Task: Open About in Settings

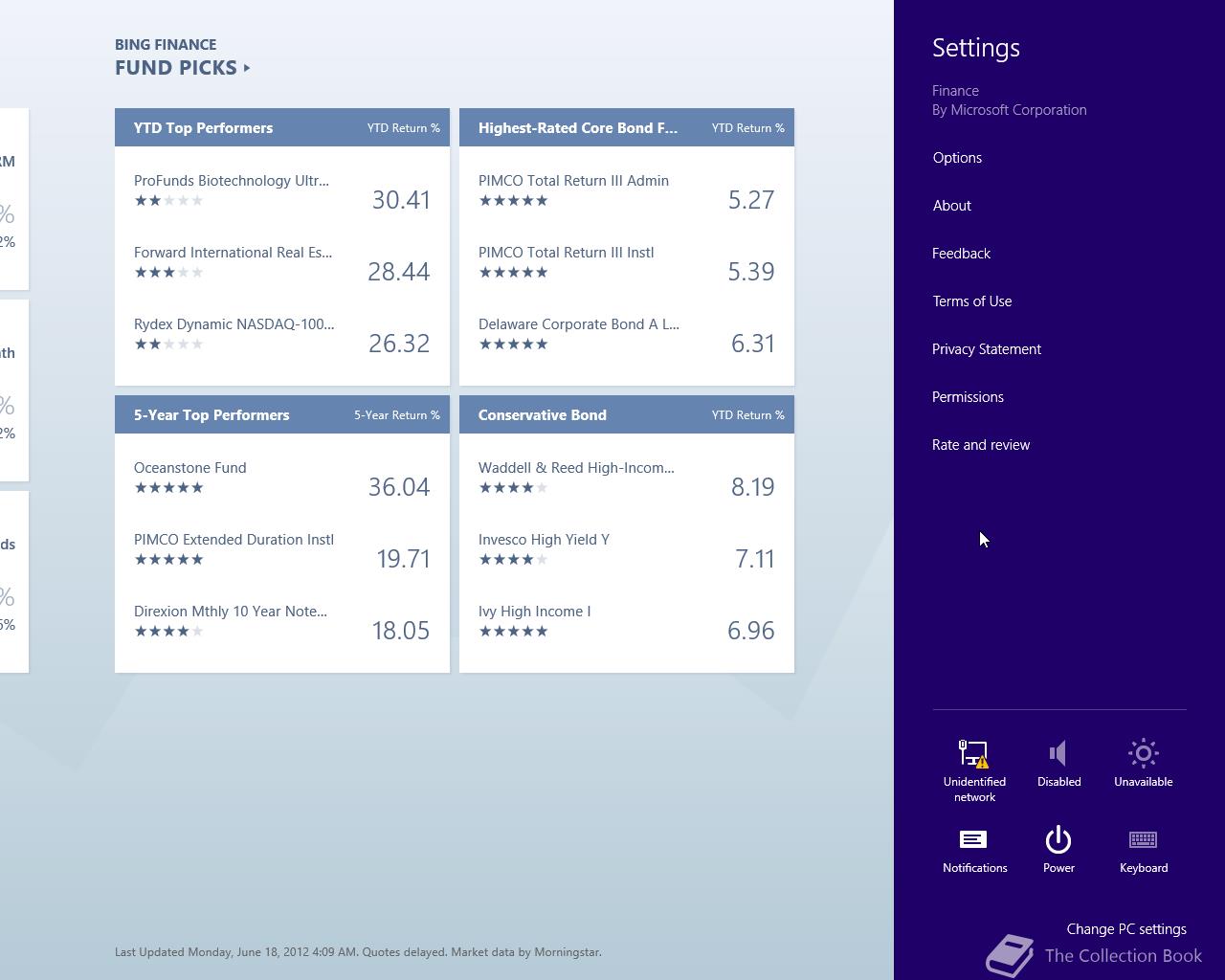Action: (951, 206)
